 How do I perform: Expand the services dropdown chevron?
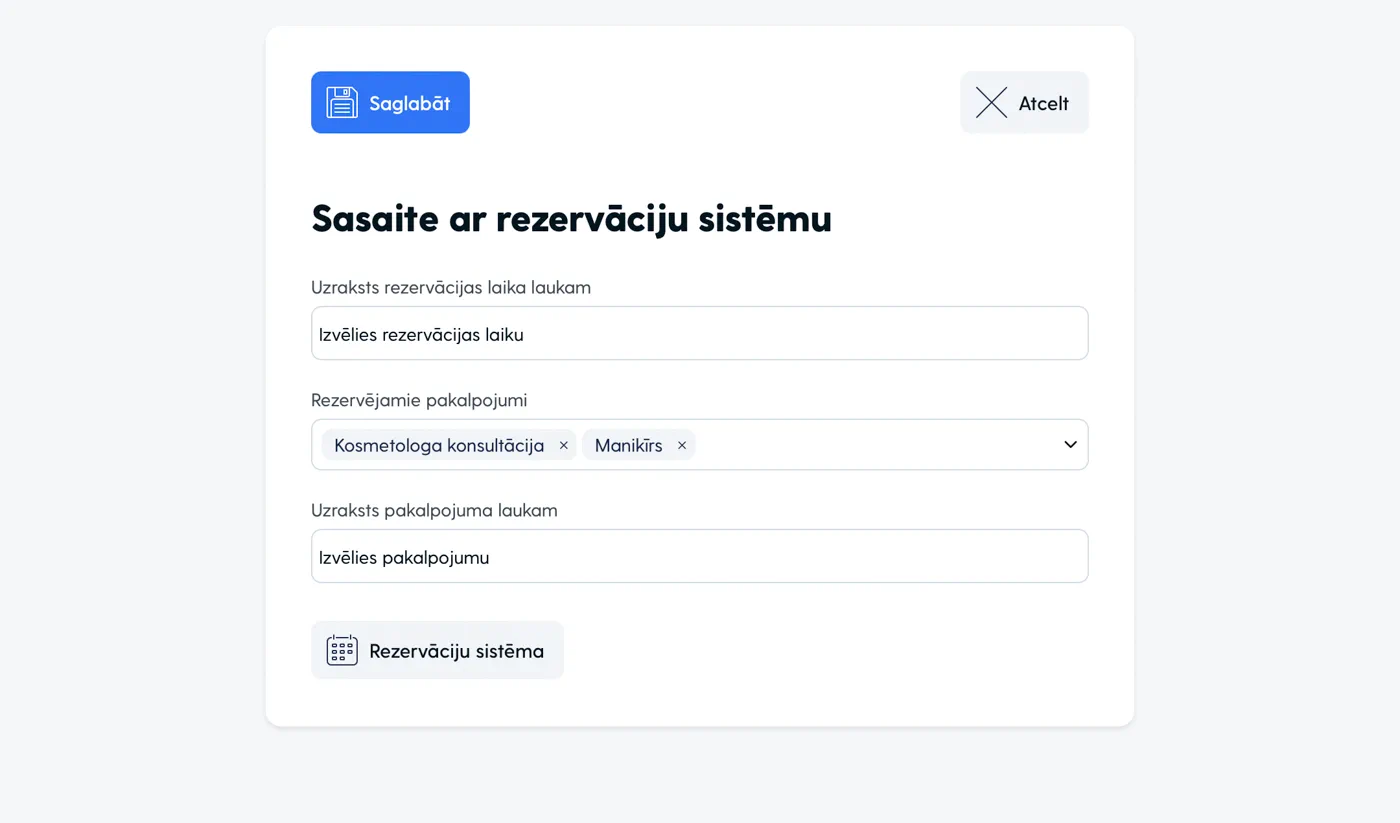(1070, 445)
